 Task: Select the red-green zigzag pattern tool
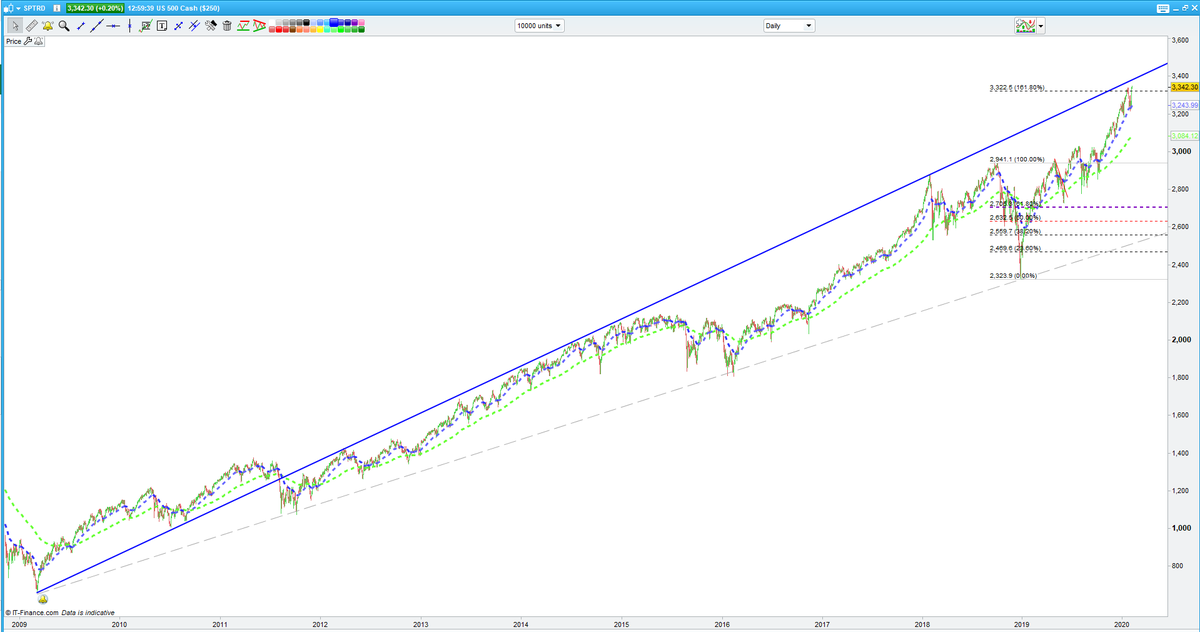coord(244,25)
